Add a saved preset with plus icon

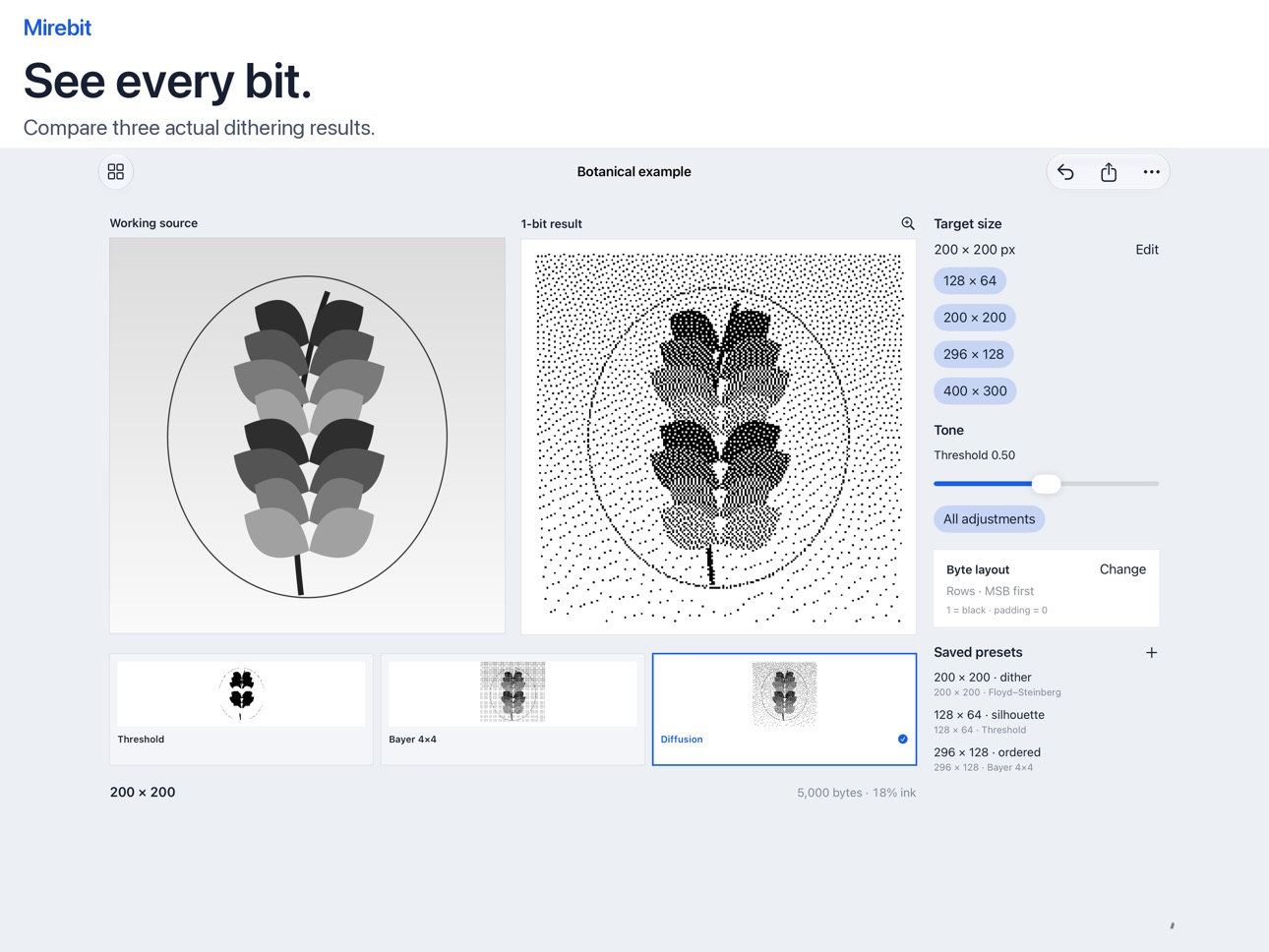coord(1151,652)
